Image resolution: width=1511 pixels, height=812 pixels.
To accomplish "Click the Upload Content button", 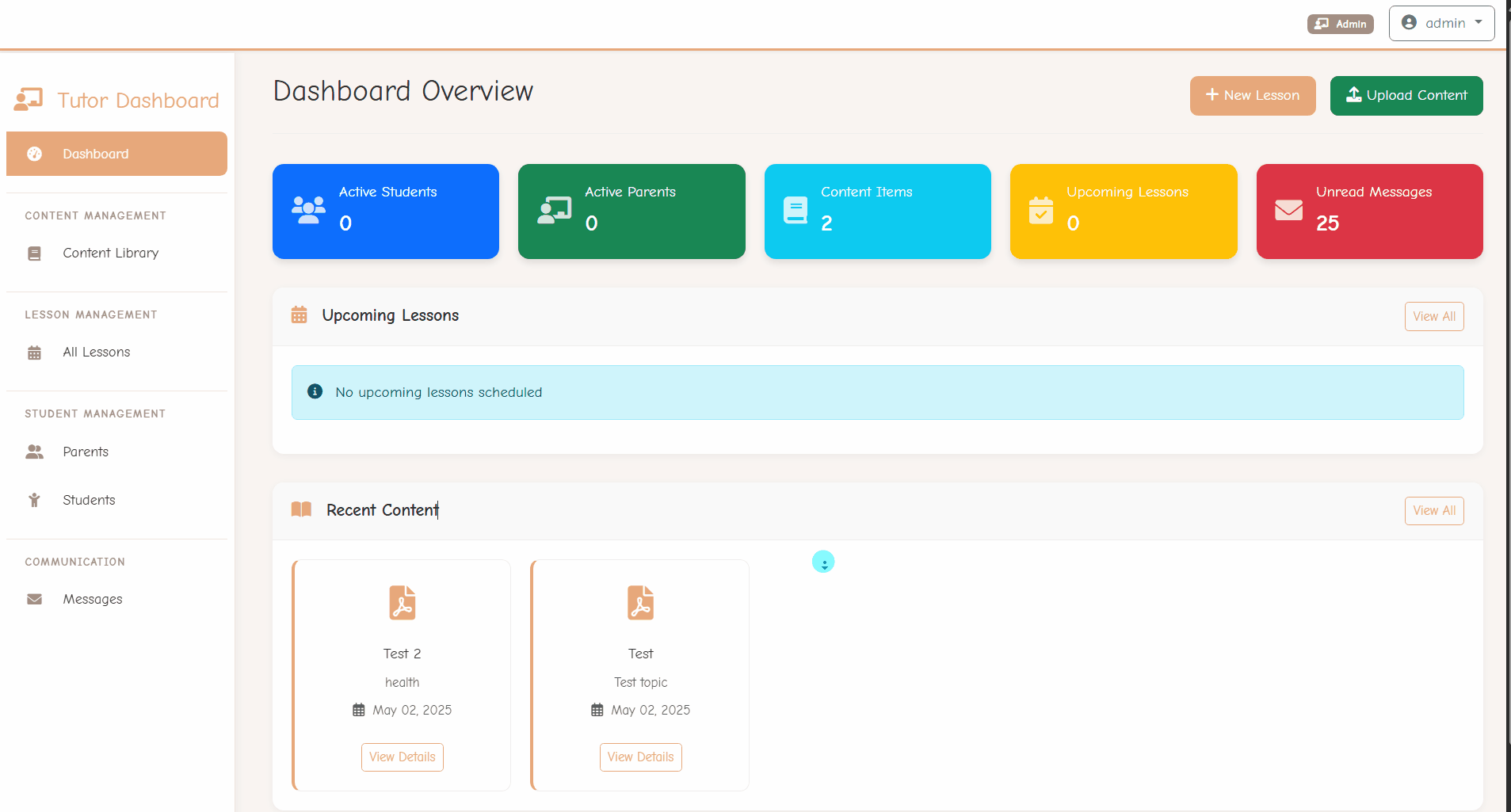I will 1406,96.
